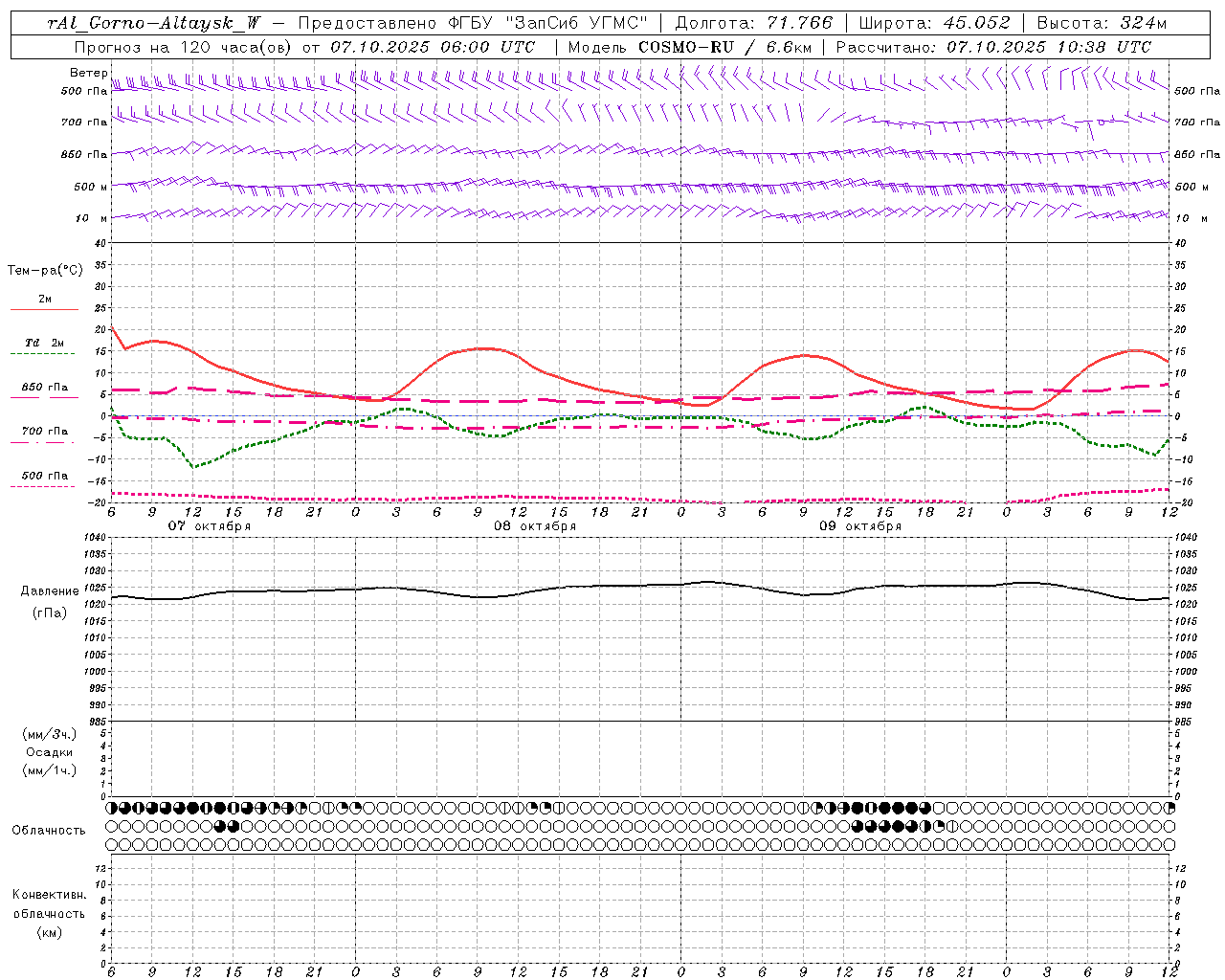Click the Высота: 324м header value
Viewport: 1225px width, 980px height.
click(1102, 24)
